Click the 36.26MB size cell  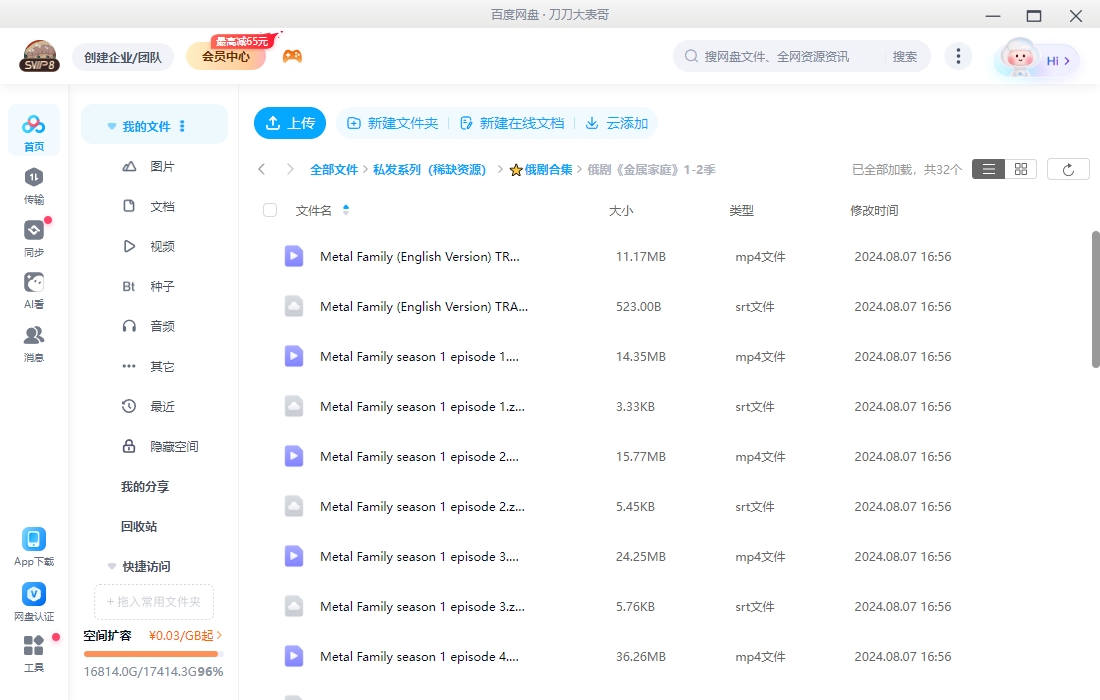pyautogui.click(x=641, y=657)
